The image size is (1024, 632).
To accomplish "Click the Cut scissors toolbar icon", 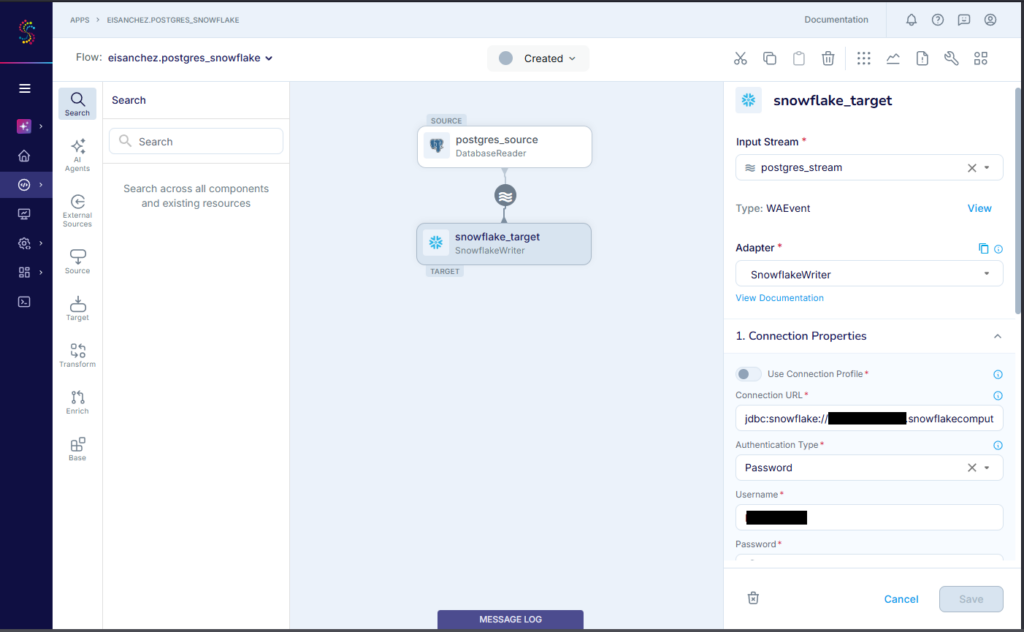I will [x=740, y=59].
